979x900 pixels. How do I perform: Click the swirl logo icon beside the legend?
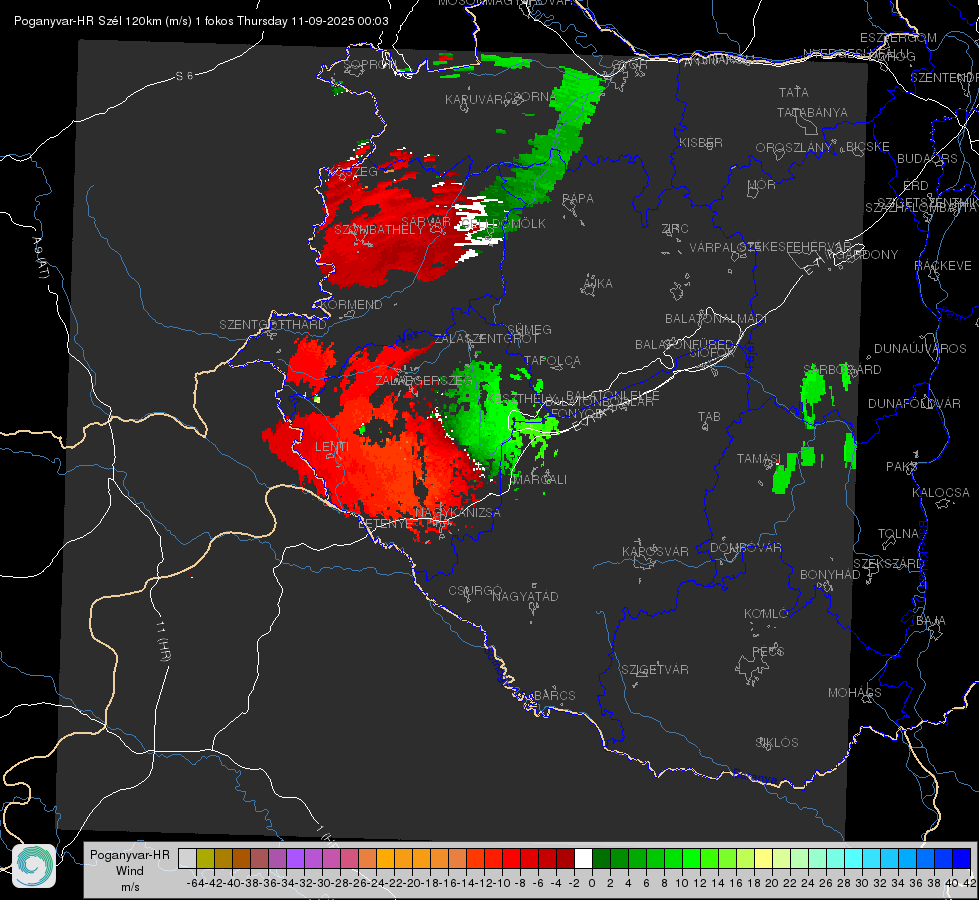[x=34, y=866]
